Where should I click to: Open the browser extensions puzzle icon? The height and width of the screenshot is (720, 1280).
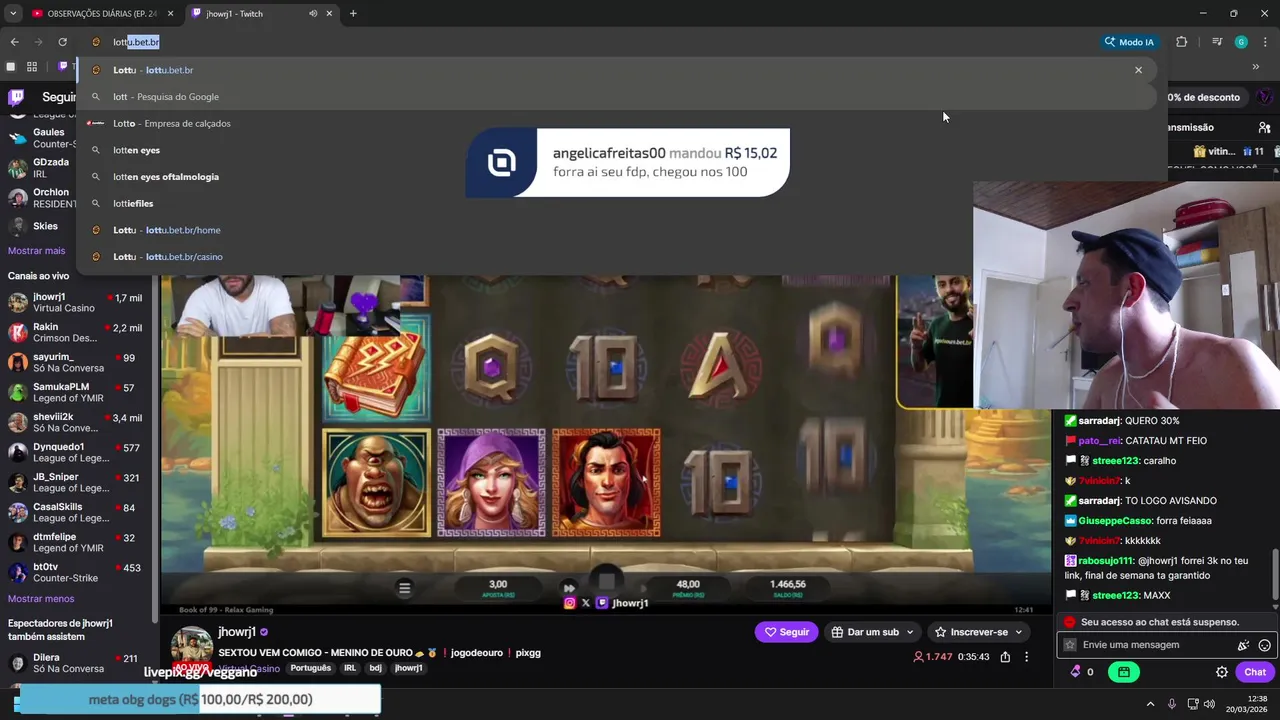pyautogui.click(x=1181, y=42)
